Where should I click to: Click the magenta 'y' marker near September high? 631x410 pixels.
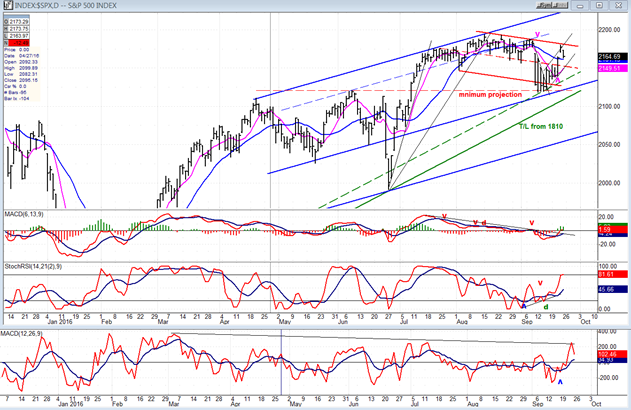pos(537,34)
